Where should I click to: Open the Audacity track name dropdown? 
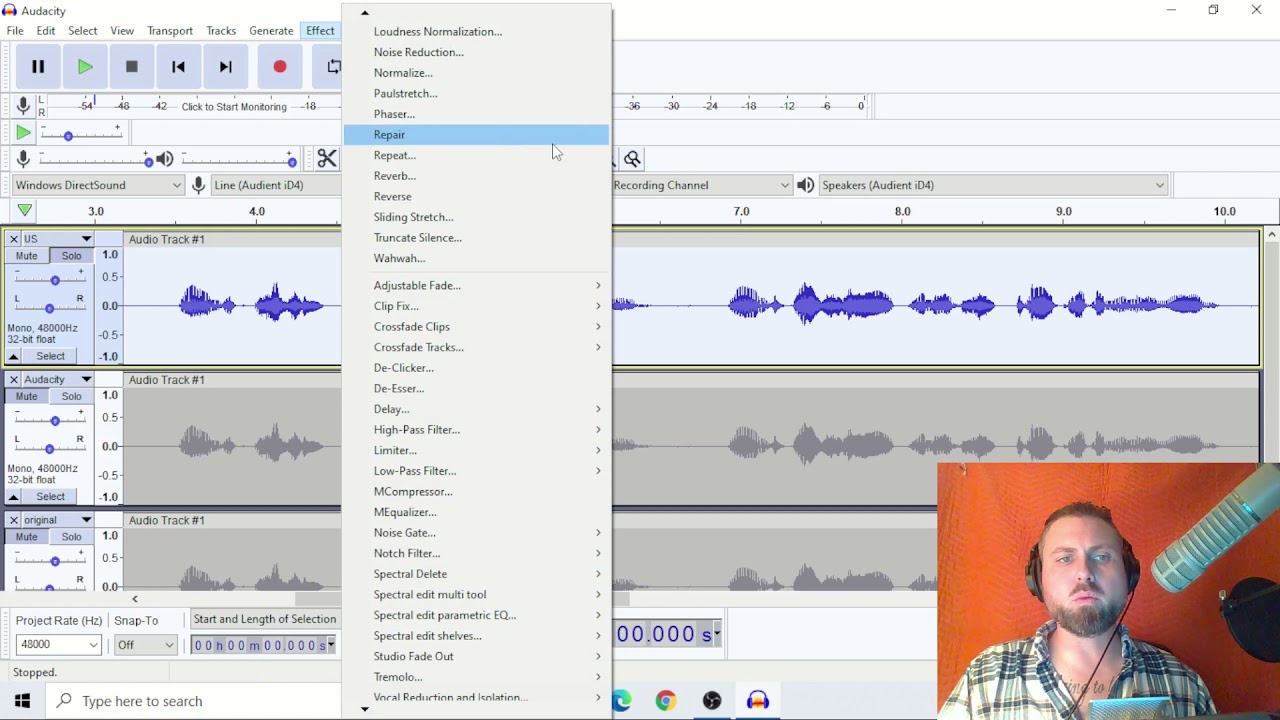coord(57,379)
